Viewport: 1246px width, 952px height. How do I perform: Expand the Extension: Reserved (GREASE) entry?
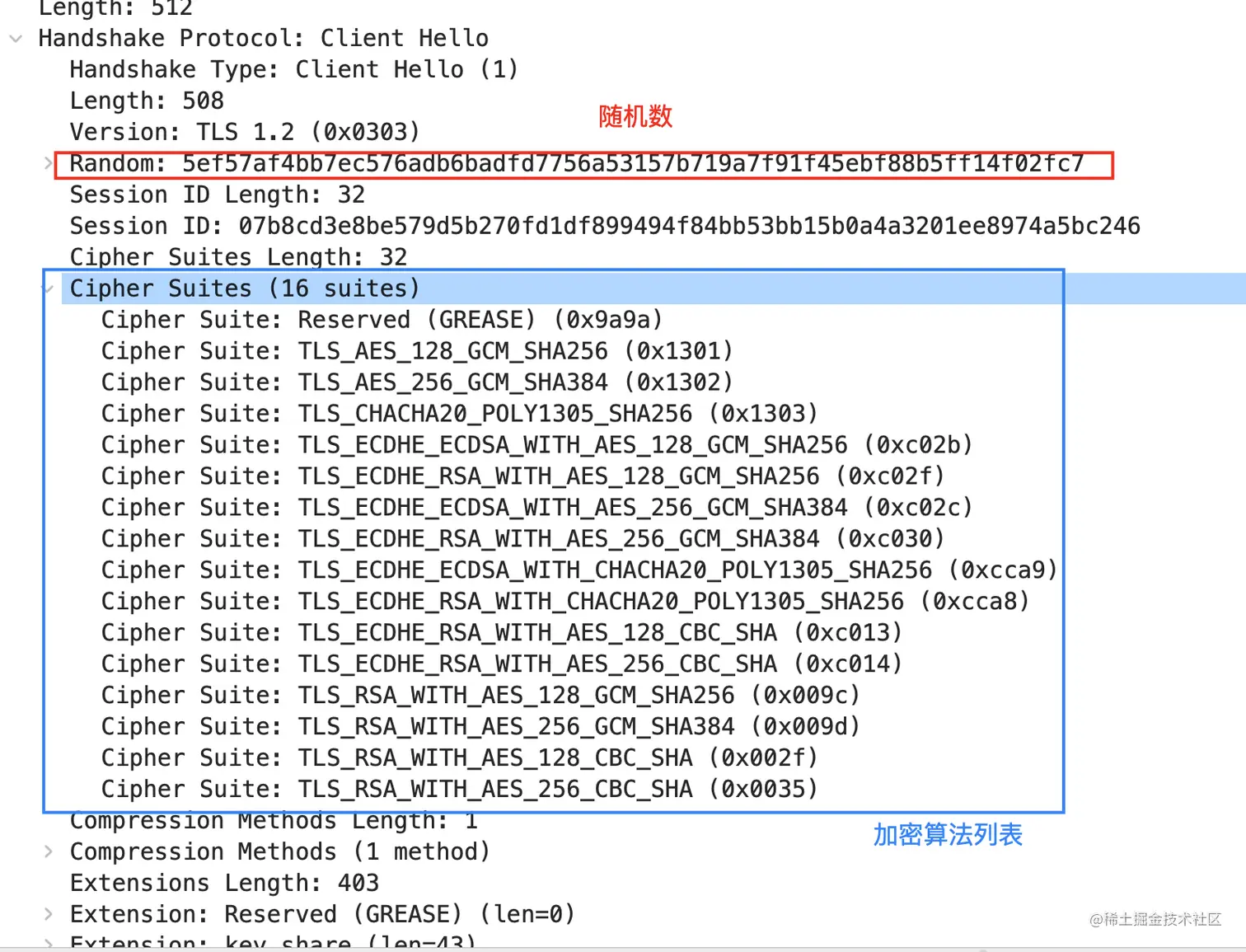point(48,913)
